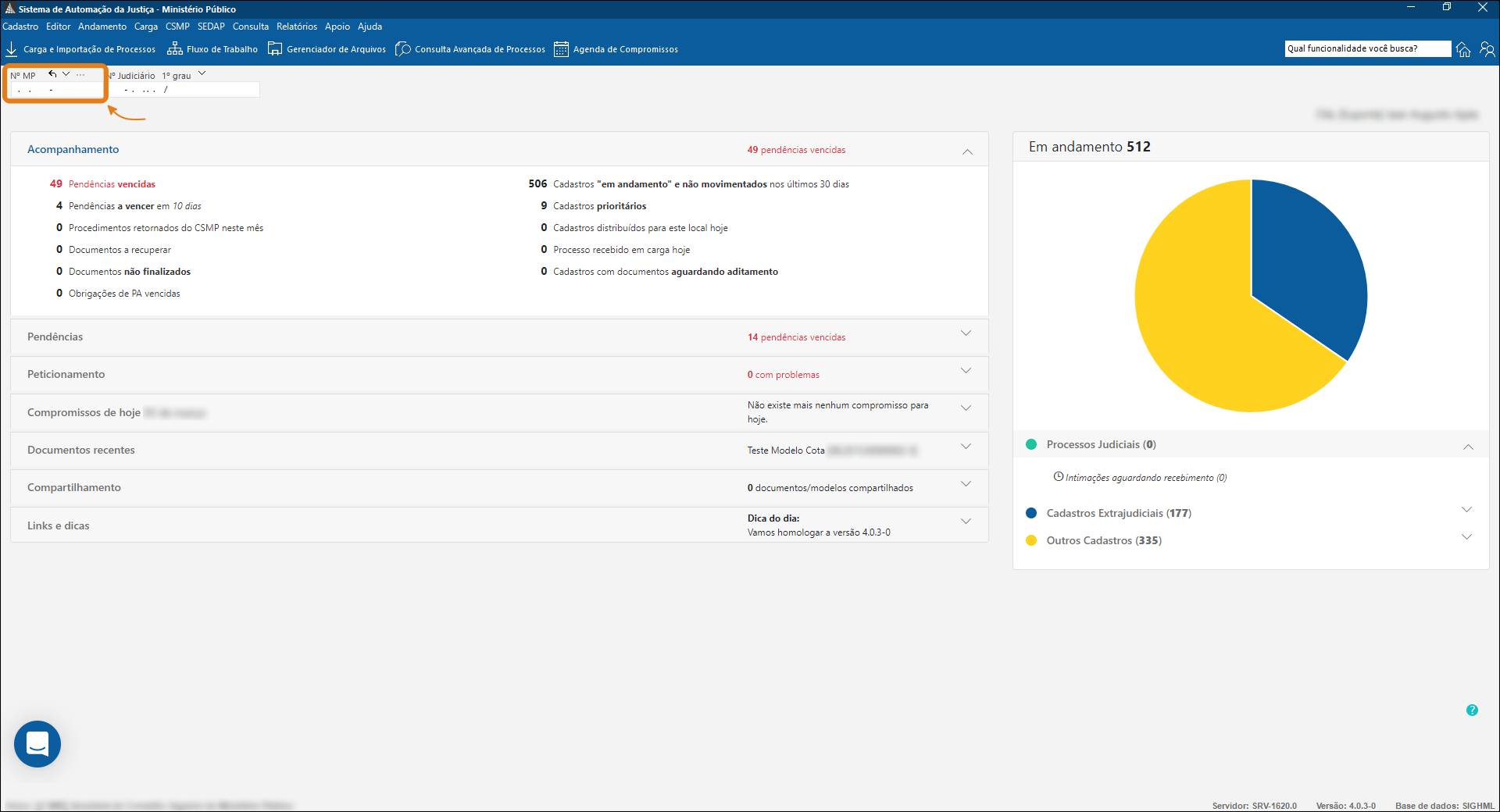Click the application logo in the title bar
The height and width of the screenshot is (812, 1500).
click(10, 9)
